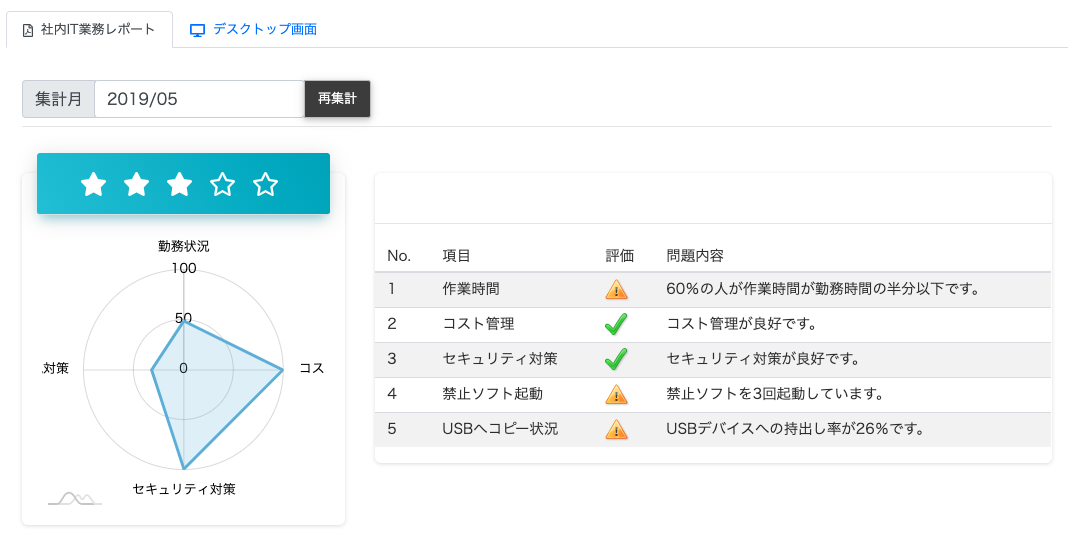Click the 問題内容 column header
Screen dimensions: 1070x545
[695, 256]
